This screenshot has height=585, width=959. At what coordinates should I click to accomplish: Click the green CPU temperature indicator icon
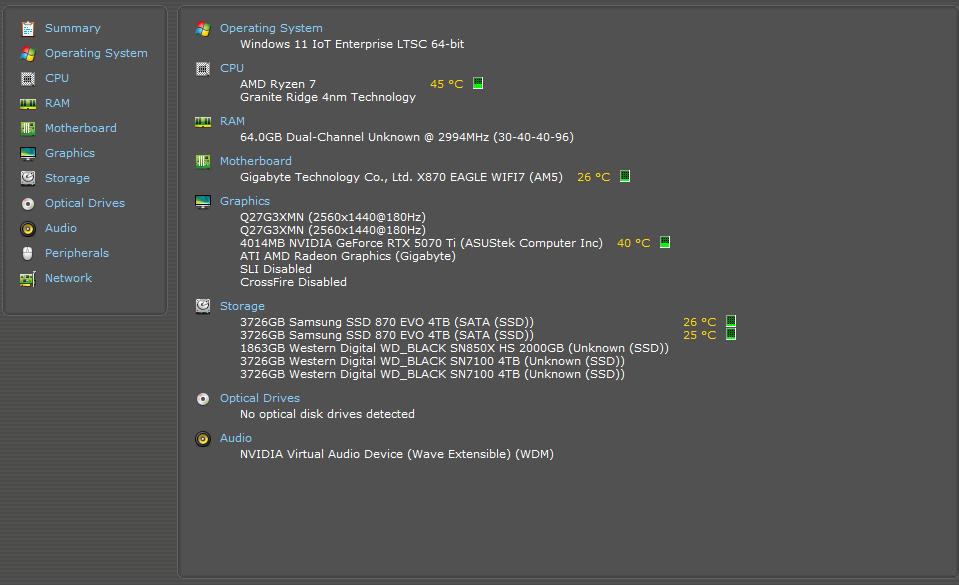(x=478, y=83)
